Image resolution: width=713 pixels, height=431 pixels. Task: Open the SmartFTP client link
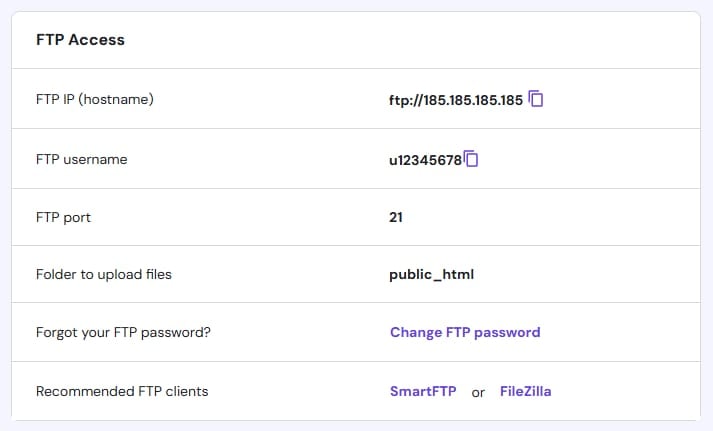[x=423, y=391]
